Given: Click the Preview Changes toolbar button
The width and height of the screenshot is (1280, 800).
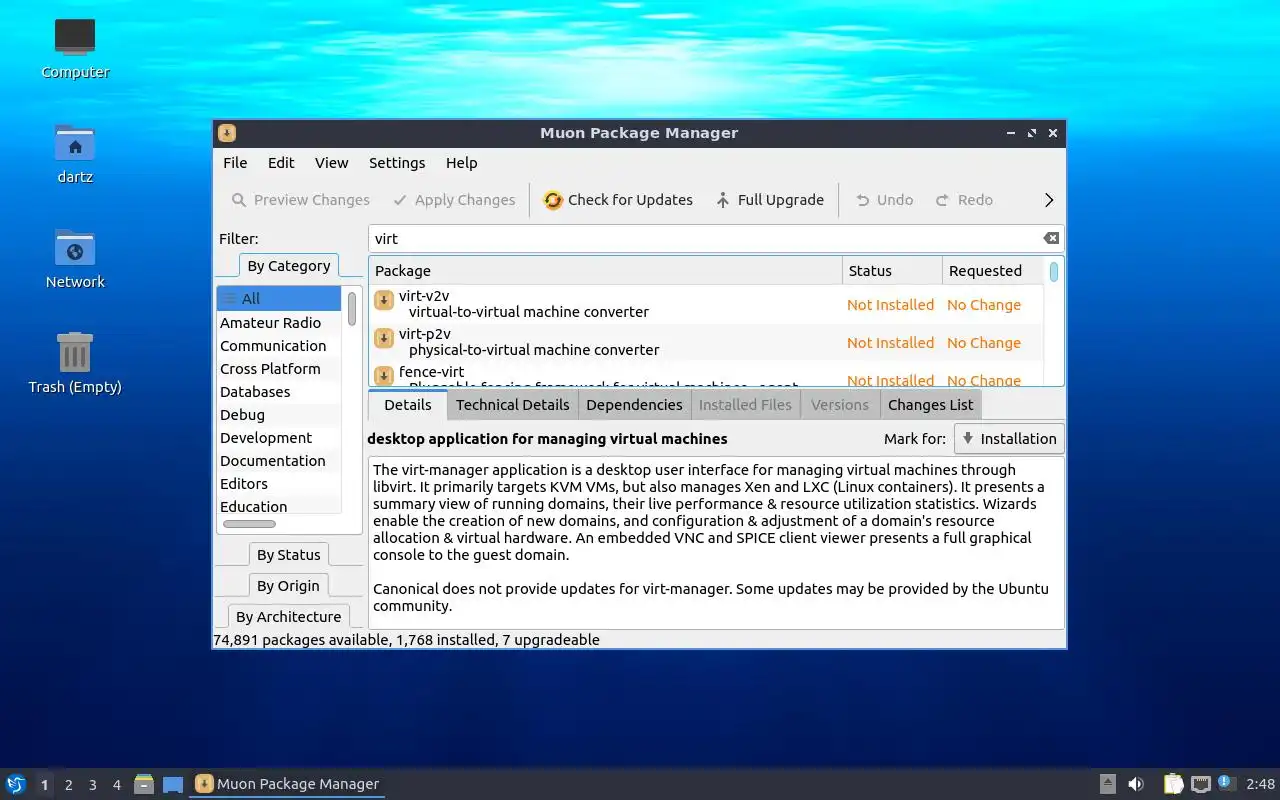Looking at the screenshot, I should (300, 200).
